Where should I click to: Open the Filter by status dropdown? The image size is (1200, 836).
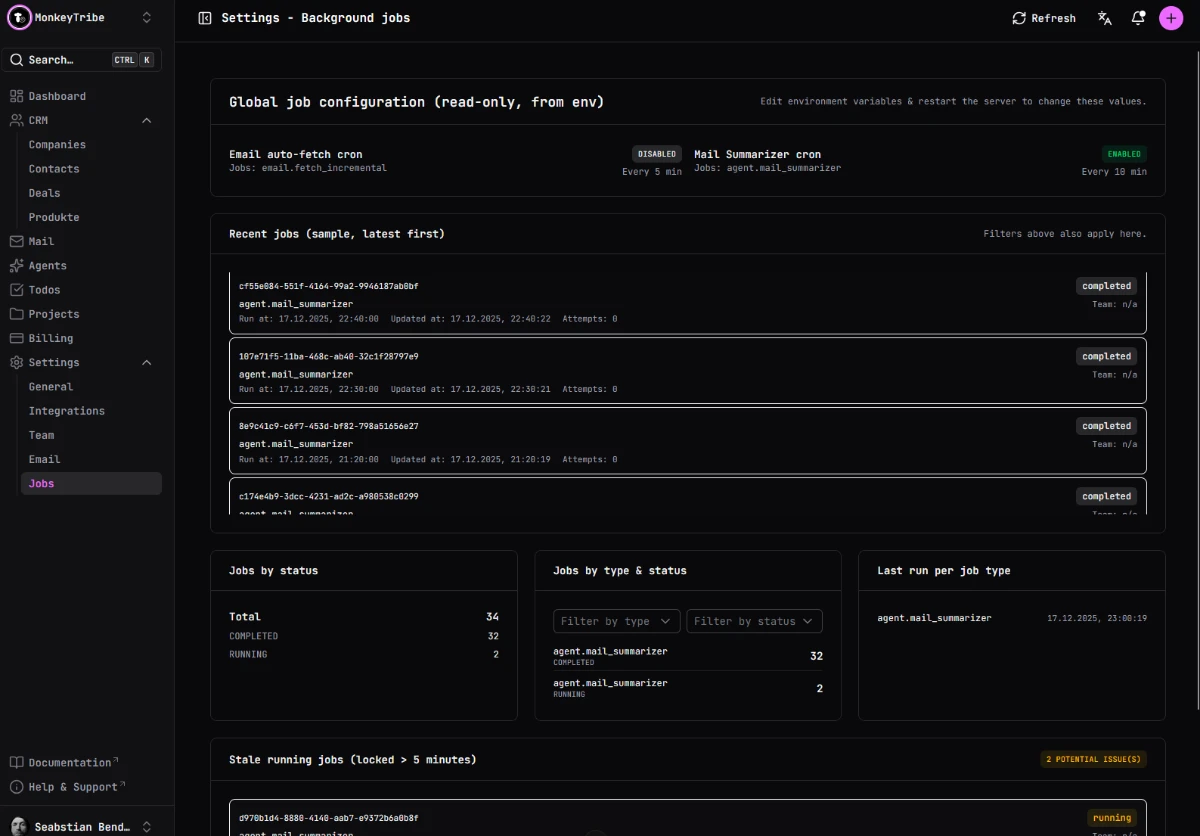754,621
